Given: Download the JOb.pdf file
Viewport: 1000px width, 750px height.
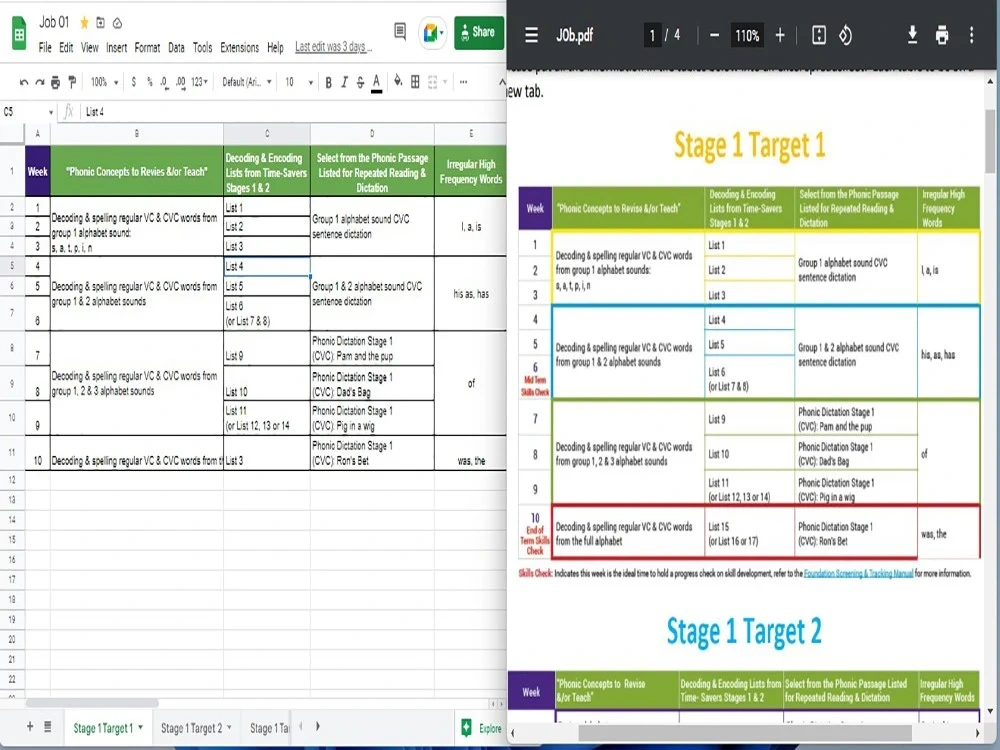Looking at the screenshot, I should pos(913,35).
